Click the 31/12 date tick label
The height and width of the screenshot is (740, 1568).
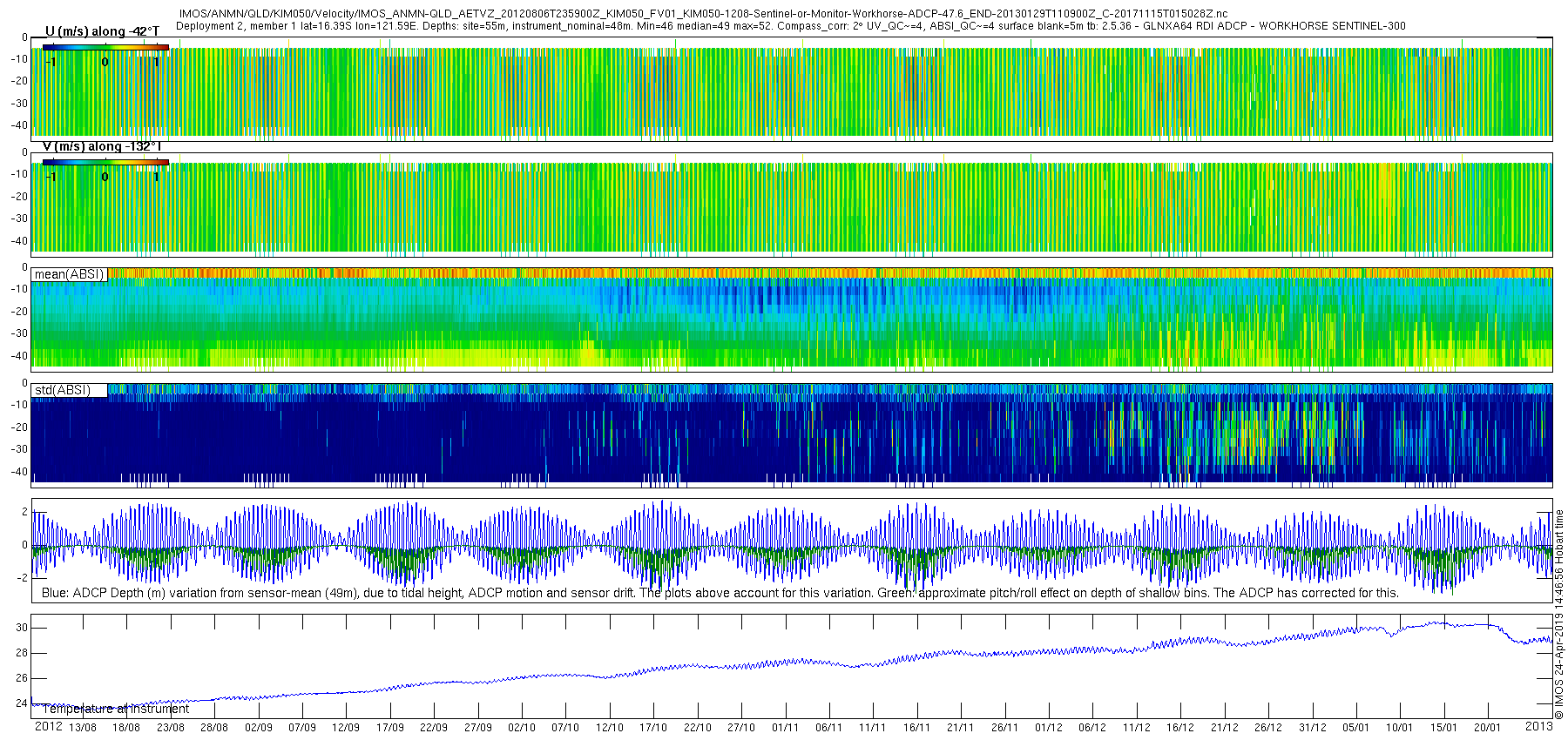[x=1313, y=728]
